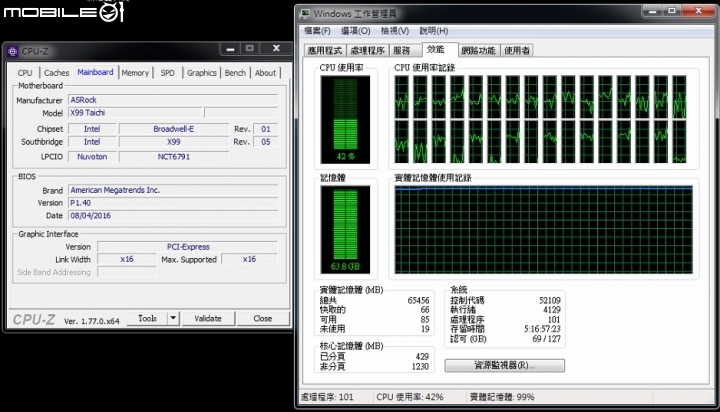This screenshot has width=720, height=412.
Task: Click the Task Manager title bar icon
Action: [x=304, y=13]
